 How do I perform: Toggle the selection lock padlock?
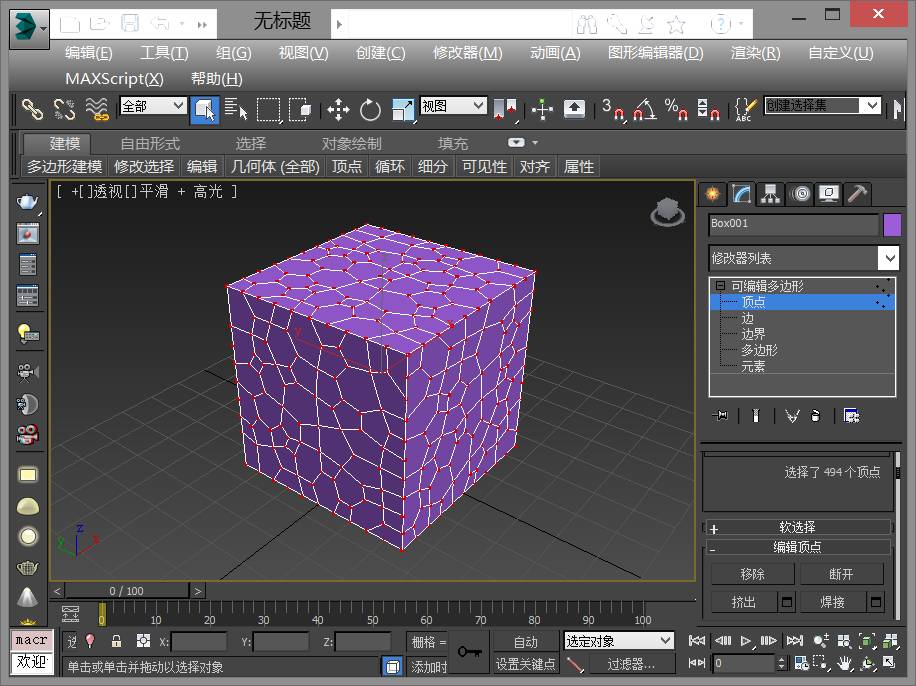tap(116, 641)
